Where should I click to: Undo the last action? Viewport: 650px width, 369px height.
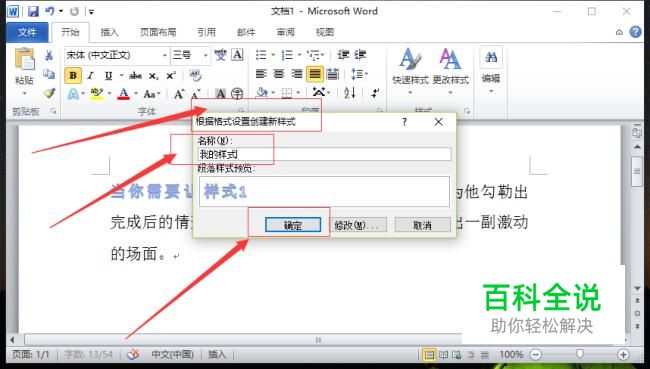coord(50,11)
